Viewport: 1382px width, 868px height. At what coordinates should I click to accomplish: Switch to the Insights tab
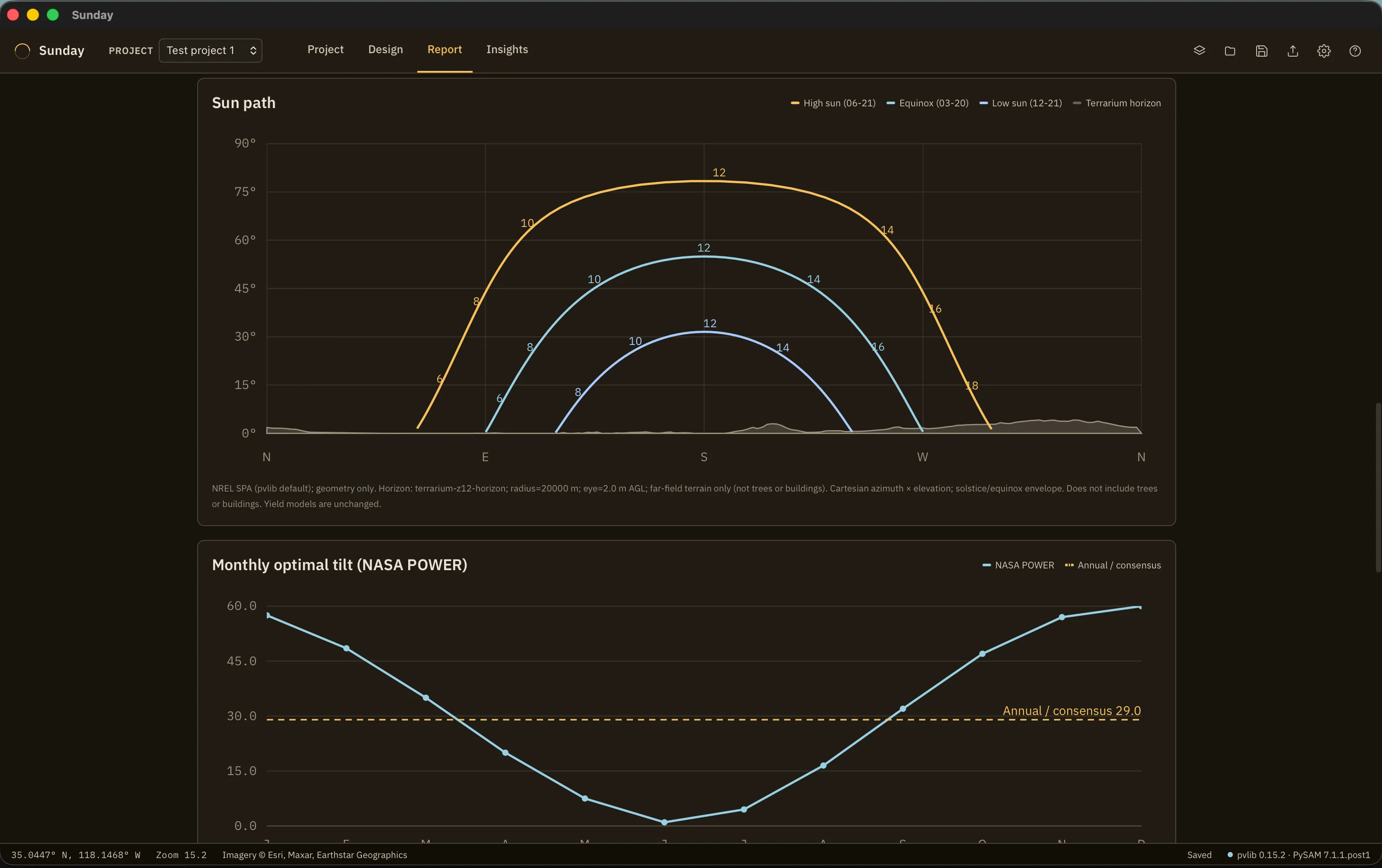pyautogui.click(x=507, y=49)
